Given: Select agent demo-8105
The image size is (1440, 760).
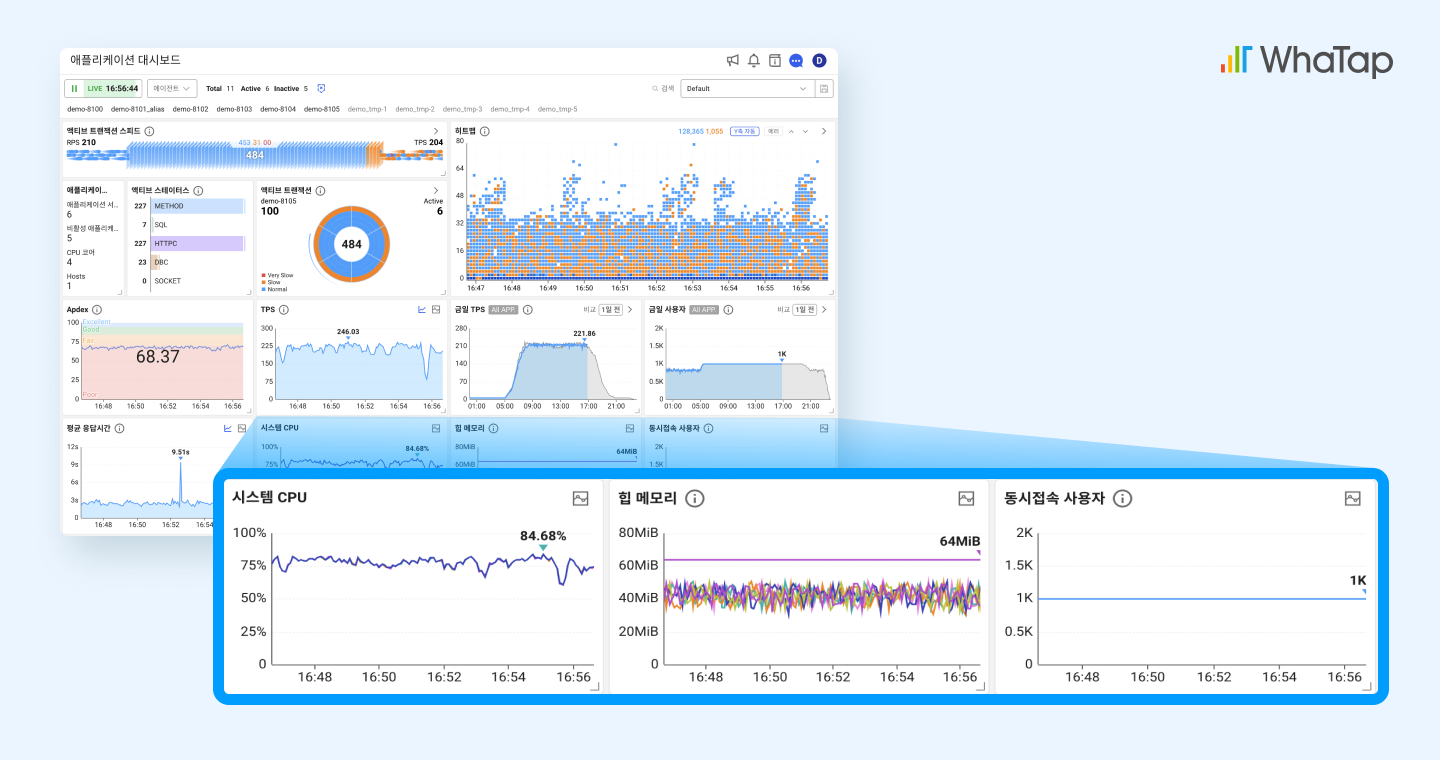Looking at the screenshot, I should [322, 109].
